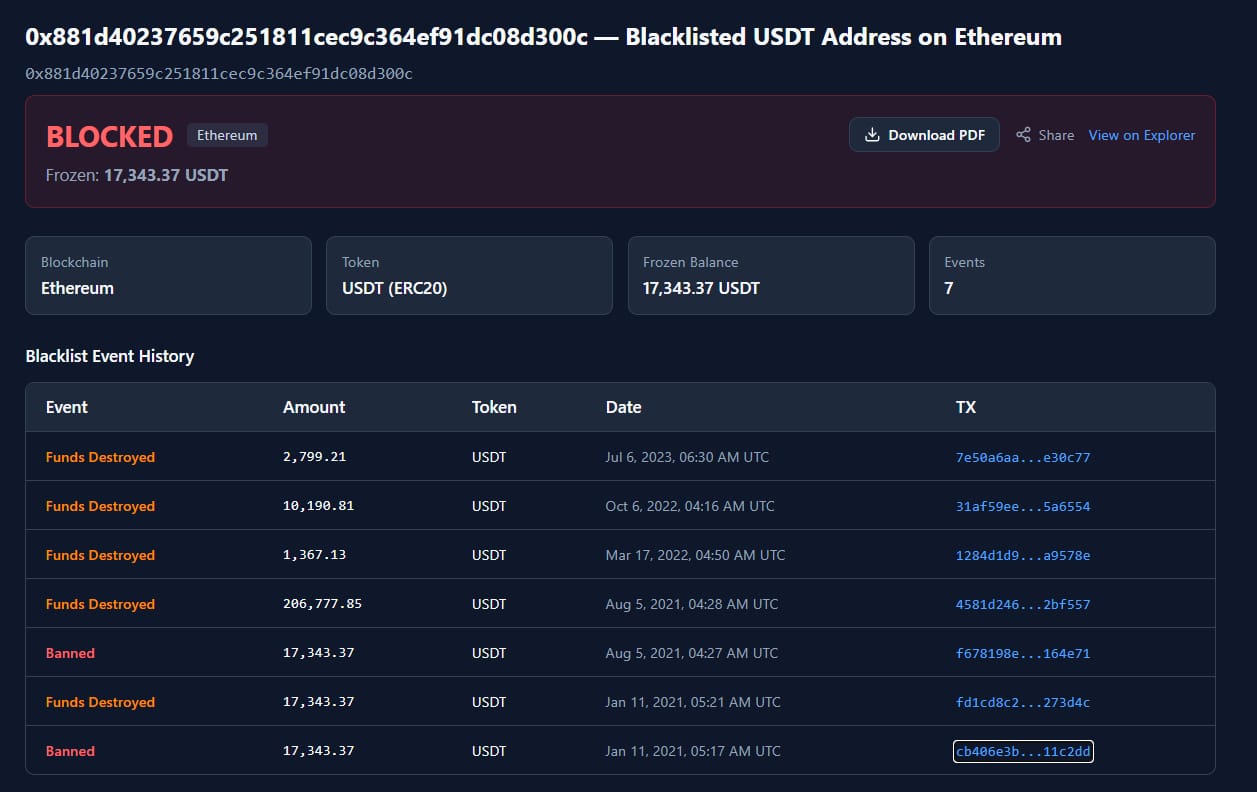
Task: Click the Amount column header
Action: 314,407
